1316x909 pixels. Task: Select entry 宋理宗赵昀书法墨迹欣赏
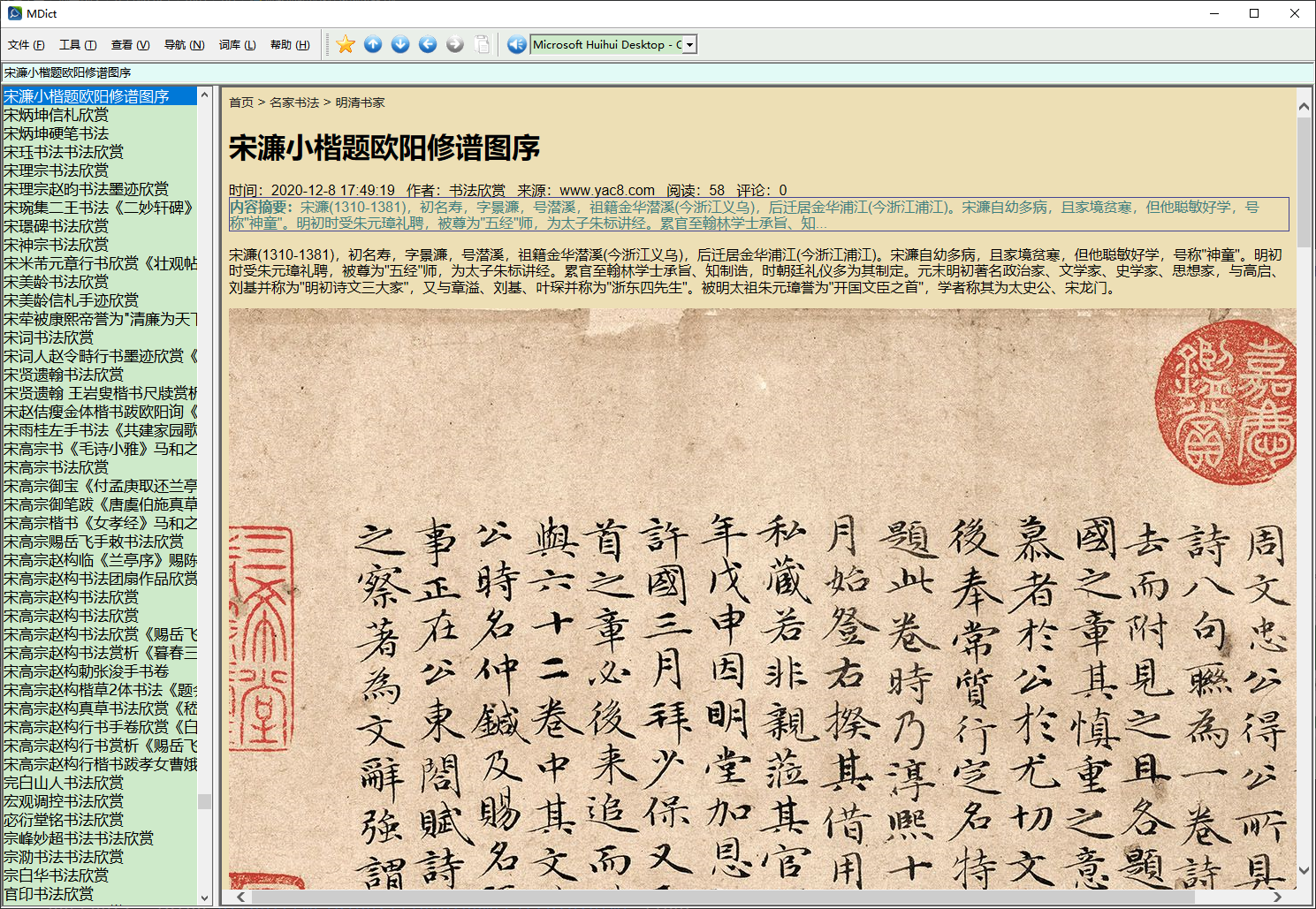click(x=86, y=189)
